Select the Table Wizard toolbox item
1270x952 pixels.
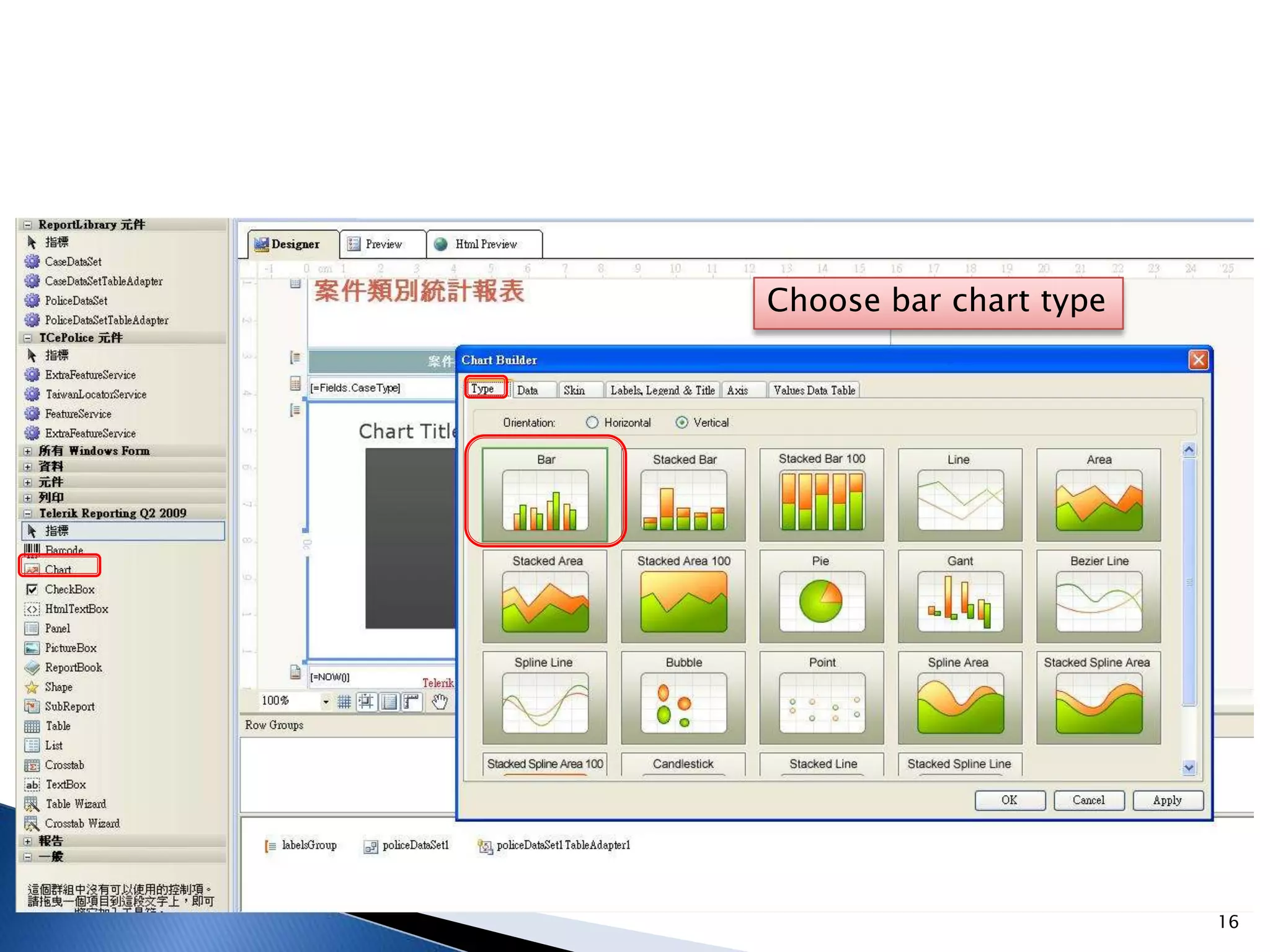click(75, 804)
